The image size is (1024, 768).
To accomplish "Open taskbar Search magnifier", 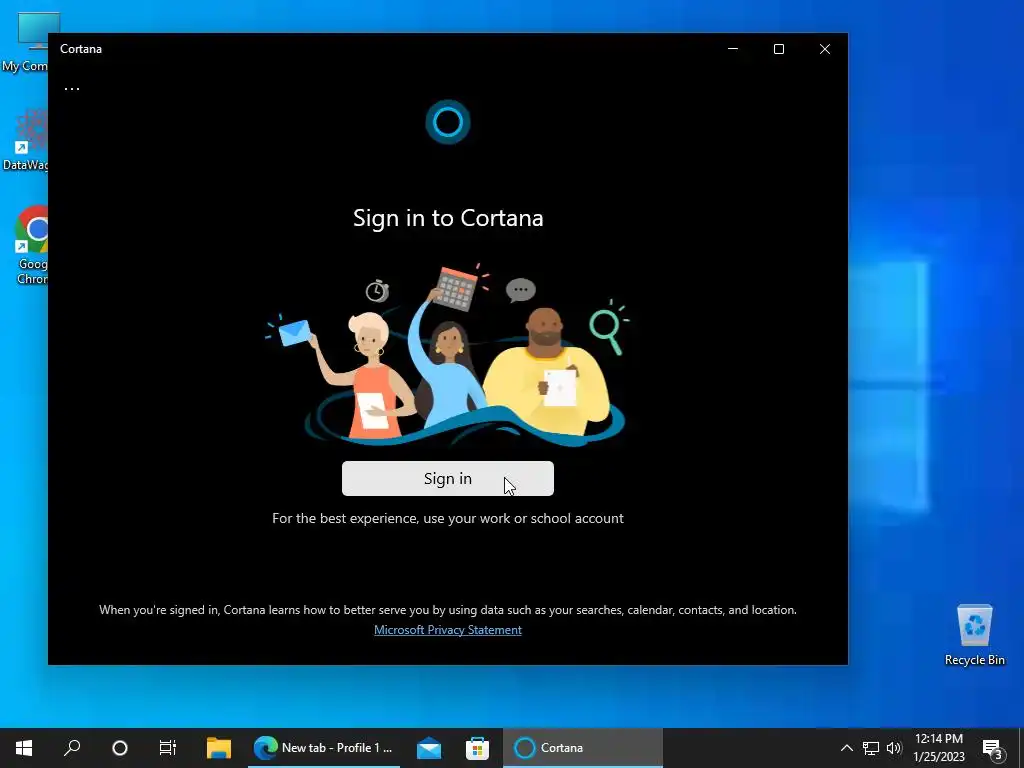I will tap(72, 748).
